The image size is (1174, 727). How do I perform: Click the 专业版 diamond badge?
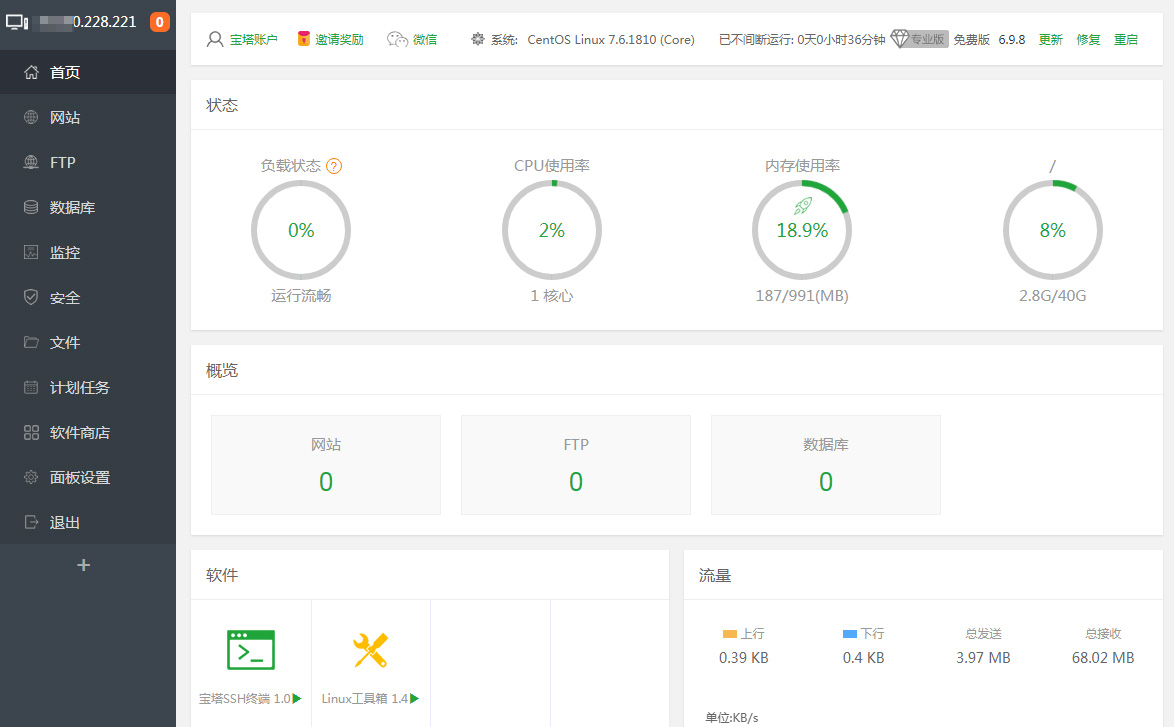918,39
